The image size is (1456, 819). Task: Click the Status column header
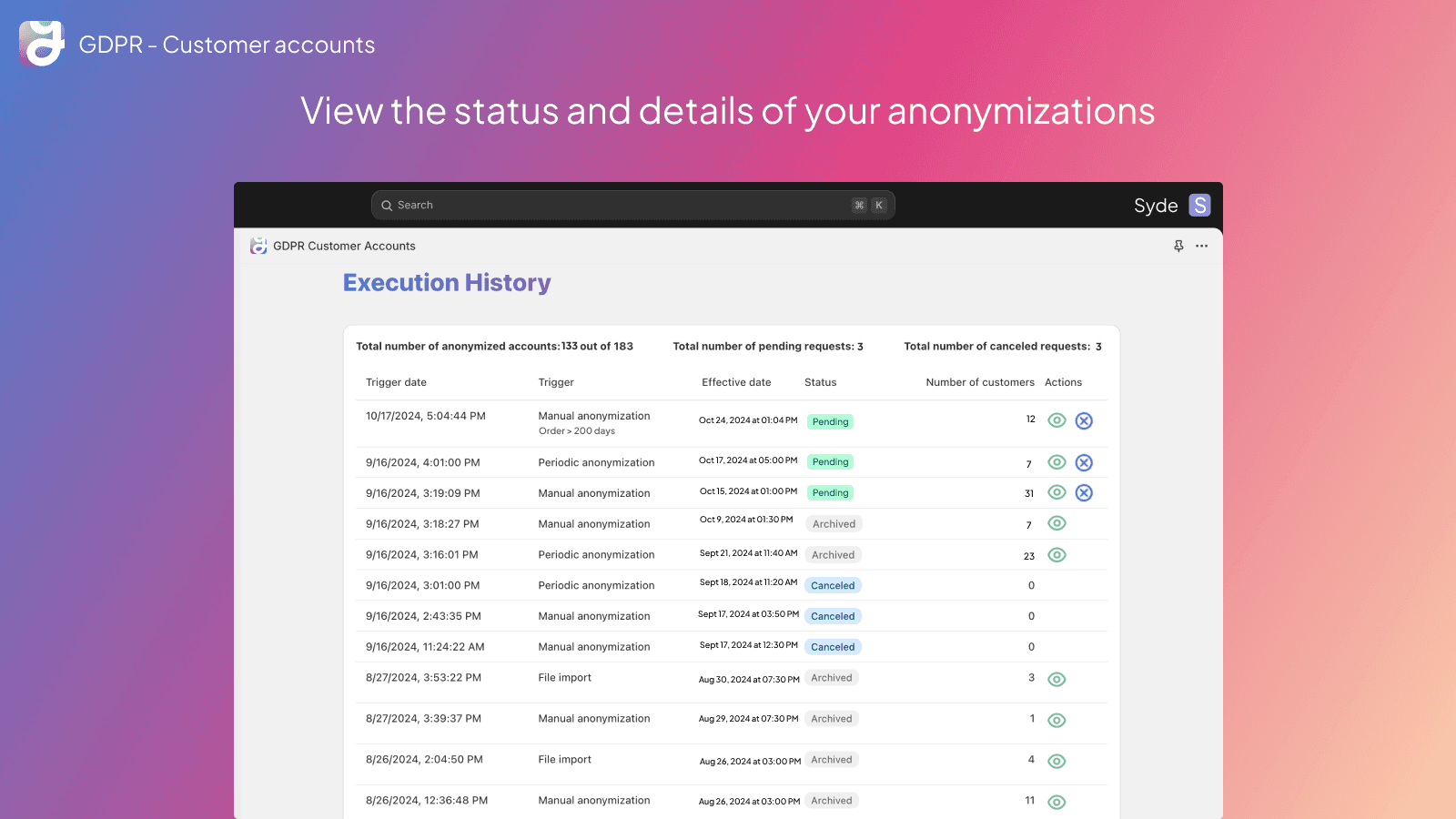(x=820, y=382)
